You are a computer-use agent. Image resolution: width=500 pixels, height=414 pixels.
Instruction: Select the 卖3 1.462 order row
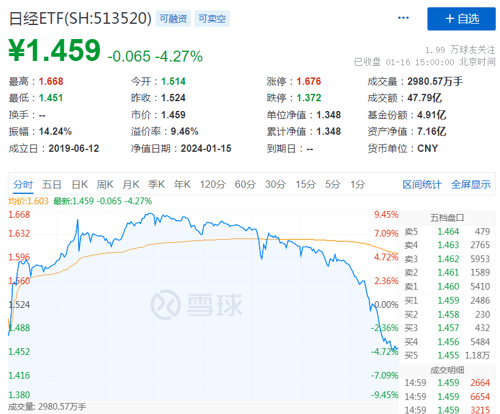(447, 259)
